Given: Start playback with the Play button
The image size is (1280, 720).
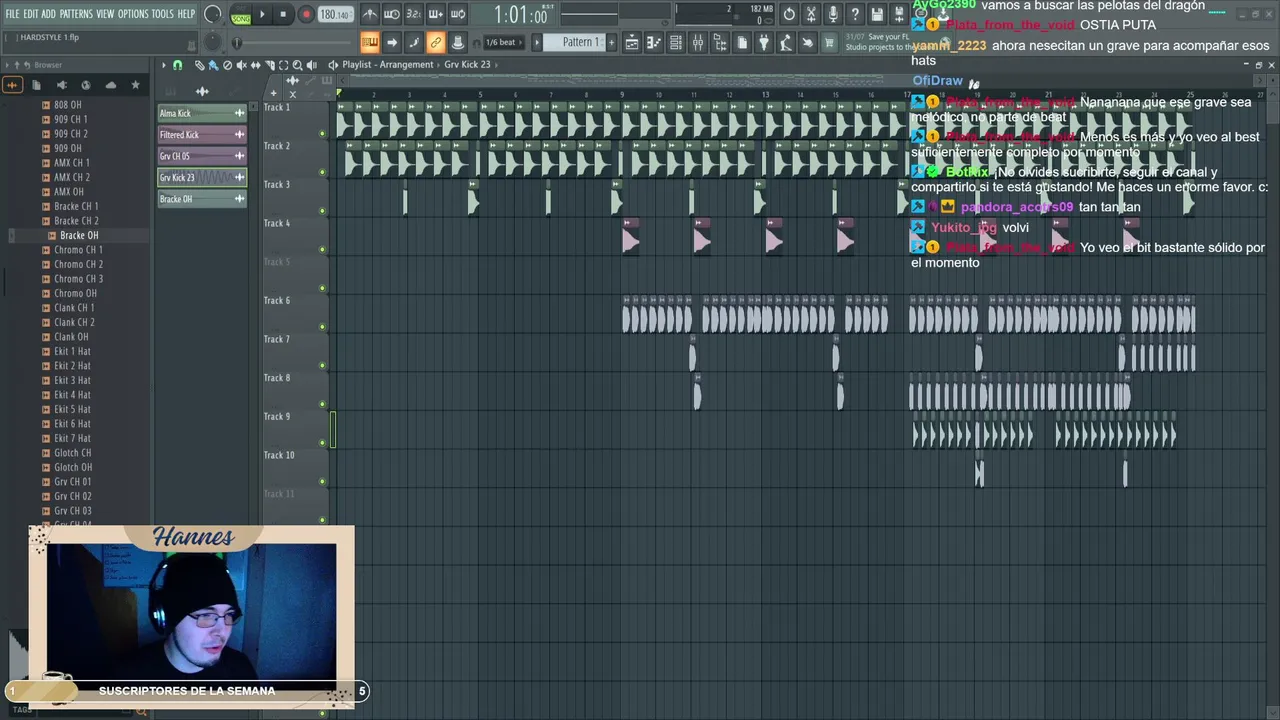Looking at the screenshot, I should pyautogui.click(x=263, y=15).
